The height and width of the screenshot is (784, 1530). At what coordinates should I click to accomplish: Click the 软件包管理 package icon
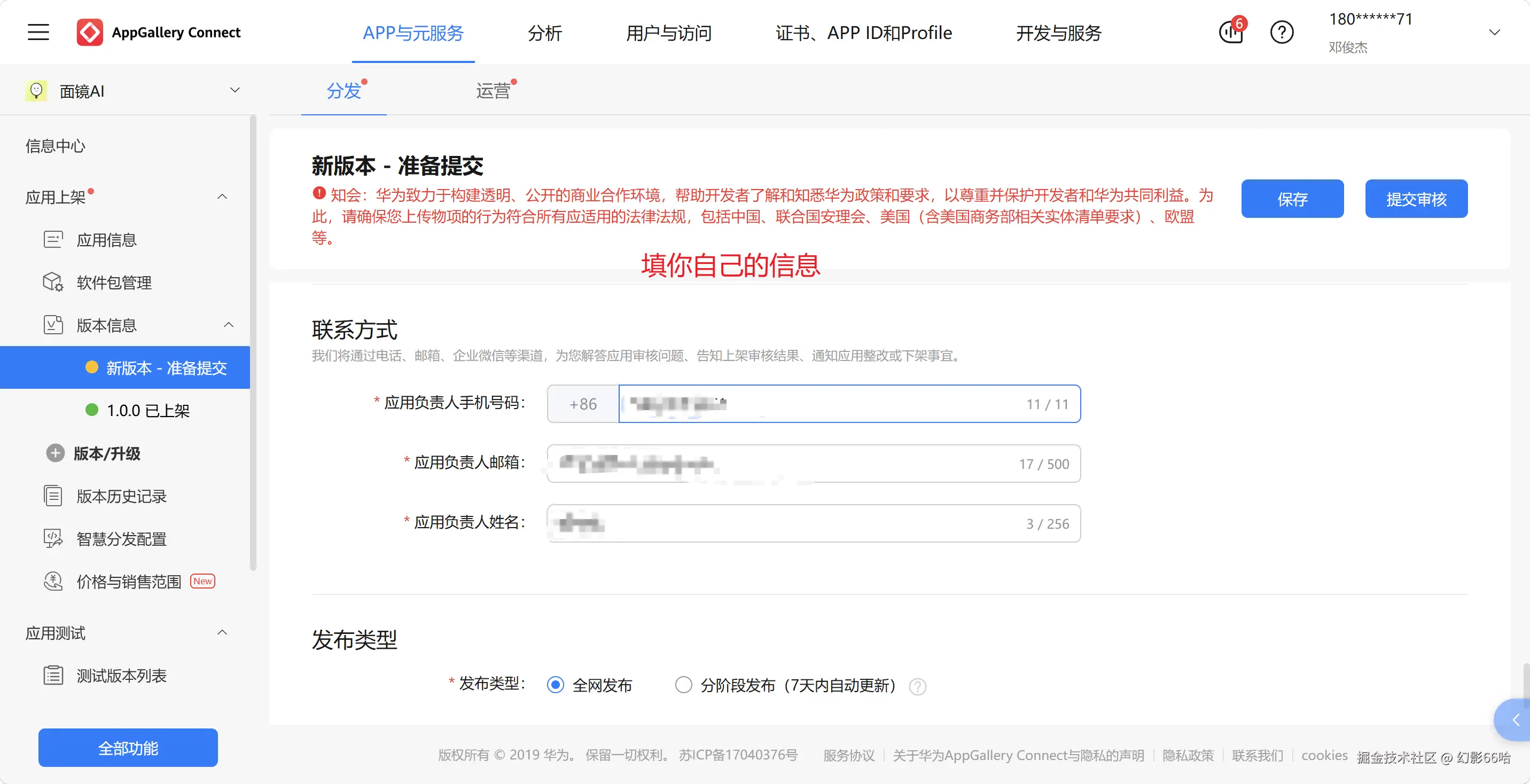coord(53,282)
